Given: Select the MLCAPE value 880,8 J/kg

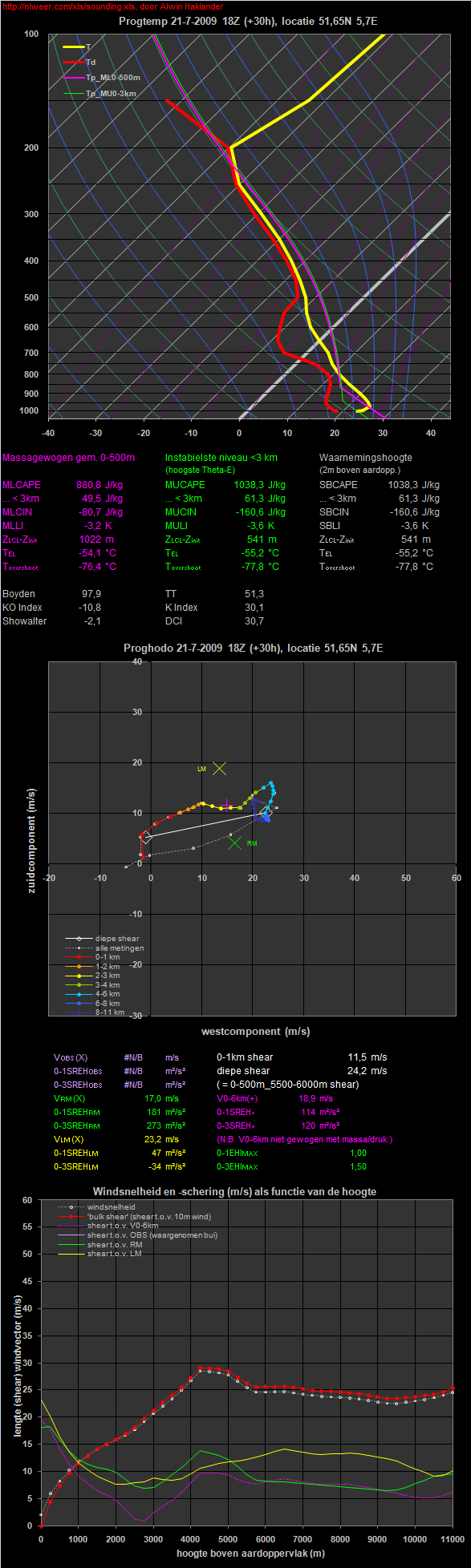Looking at the screenshot, I should coord(99,485).
